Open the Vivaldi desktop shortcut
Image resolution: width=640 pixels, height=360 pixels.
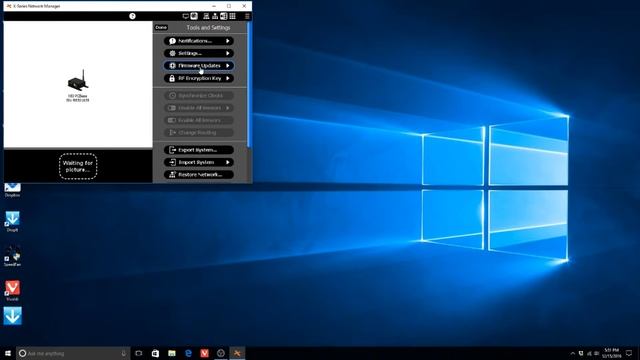[12, 291]
